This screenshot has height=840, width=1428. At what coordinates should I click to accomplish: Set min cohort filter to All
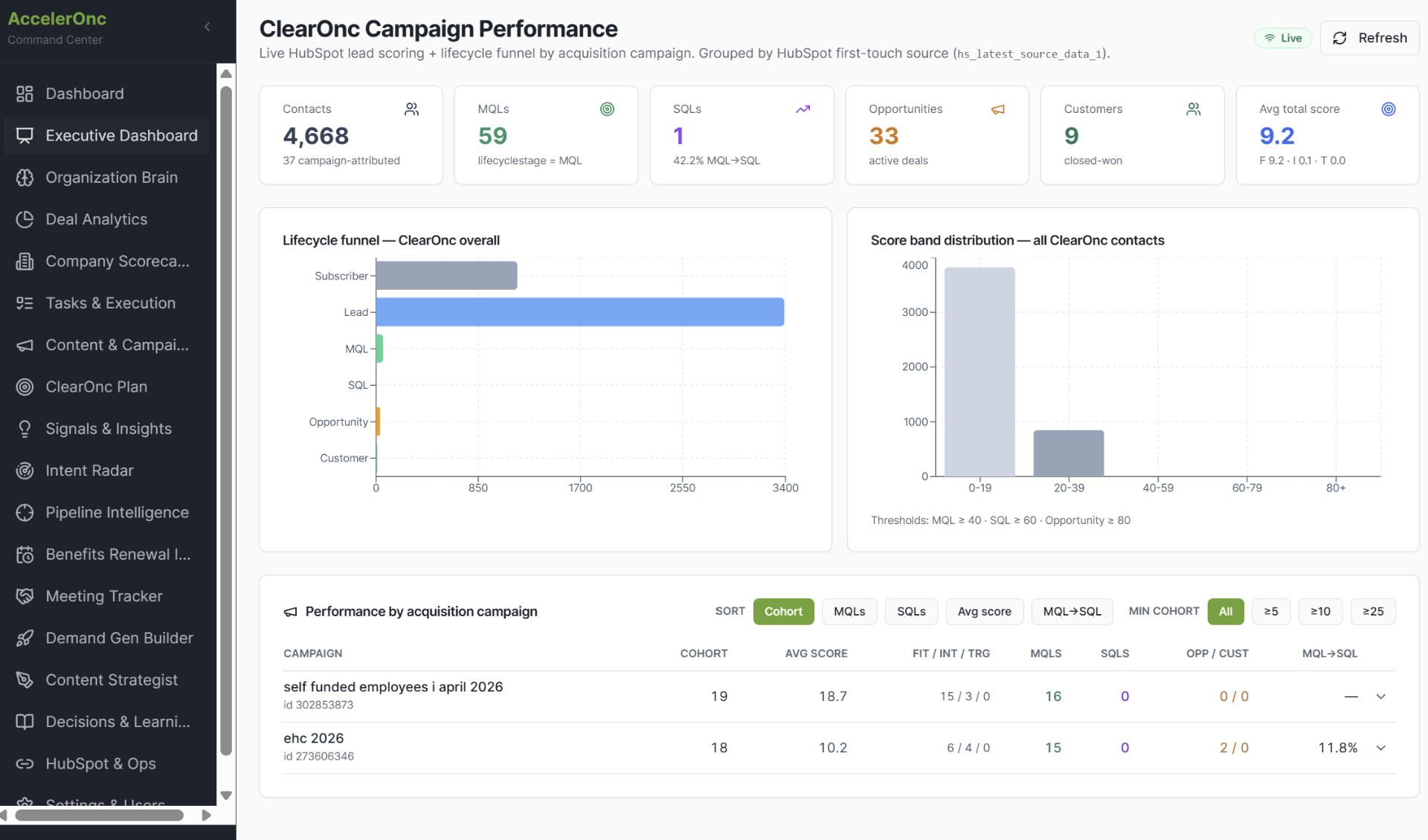tap(1226, 611)
